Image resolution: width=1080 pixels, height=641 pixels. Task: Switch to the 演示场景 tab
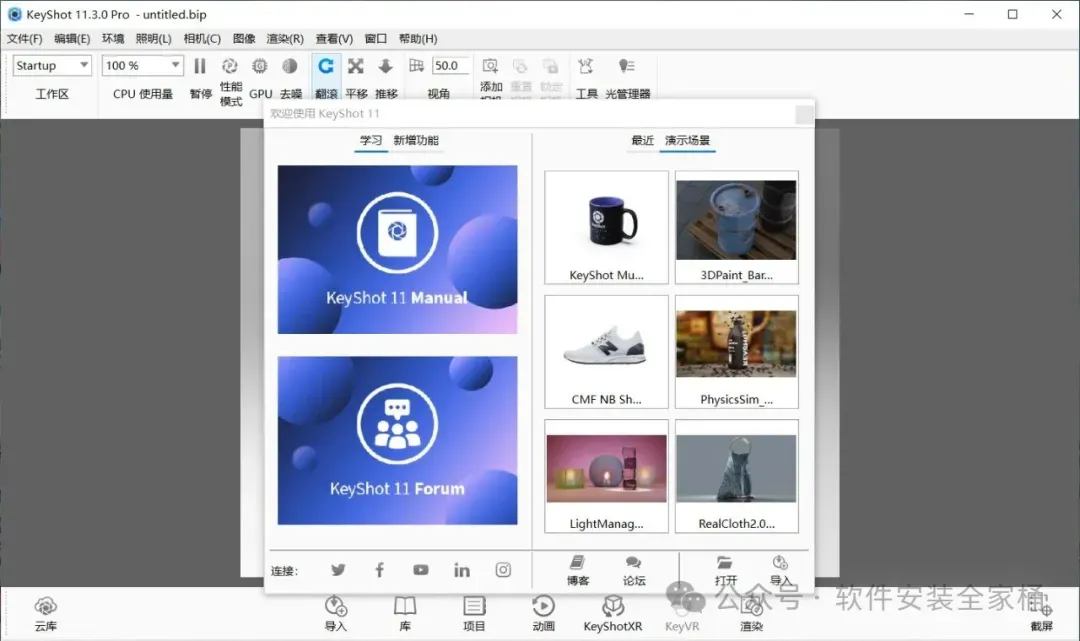tap(687, 140)
